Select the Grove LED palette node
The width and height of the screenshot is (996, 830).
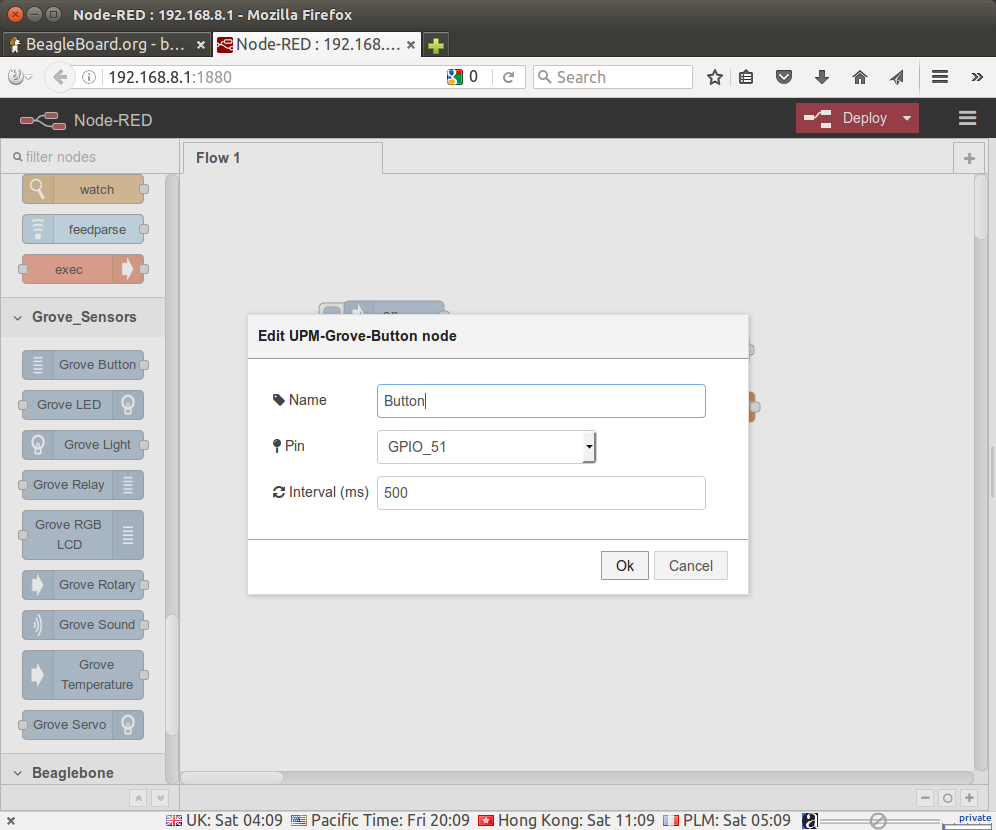coord(83,405)
